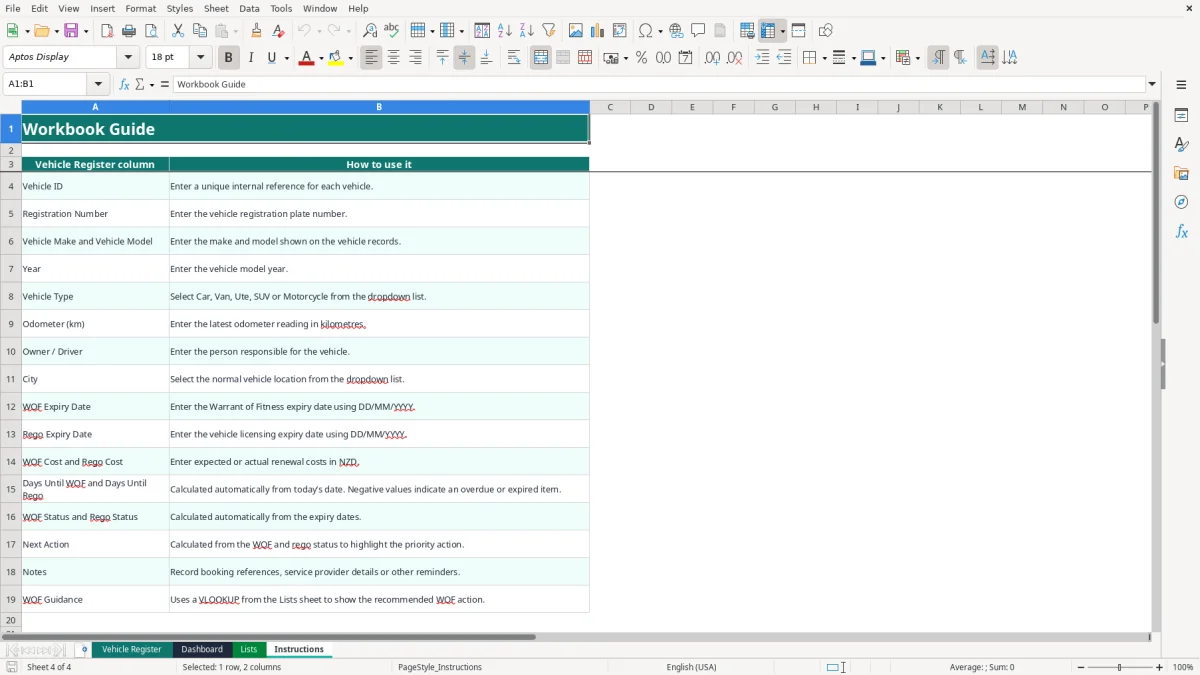Viewport: 1200px width, 675px height.
Task: Toggle Wrap Text
Action: coord(514,58)
